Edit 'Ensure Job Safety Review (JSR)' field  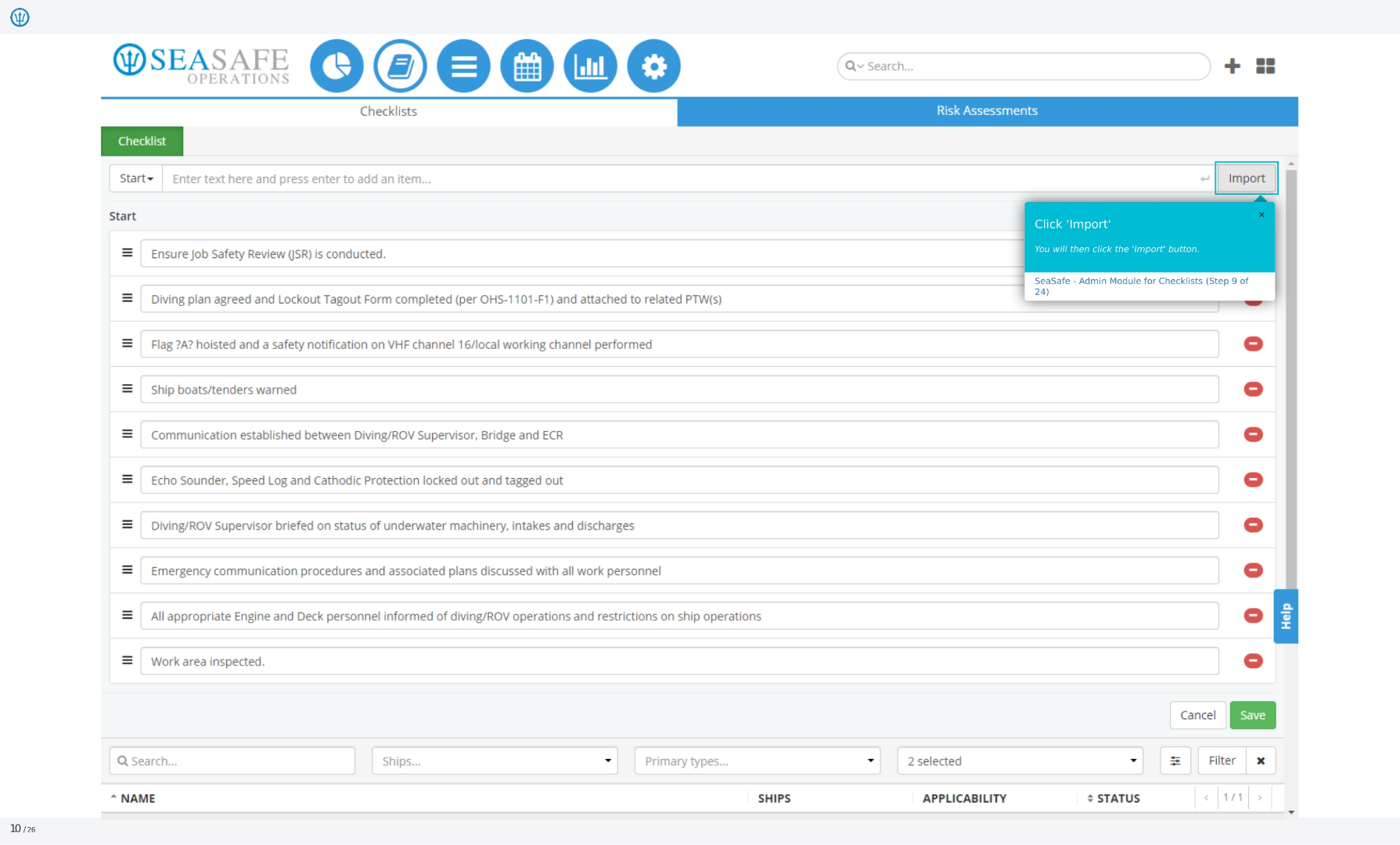click(679, 254)
